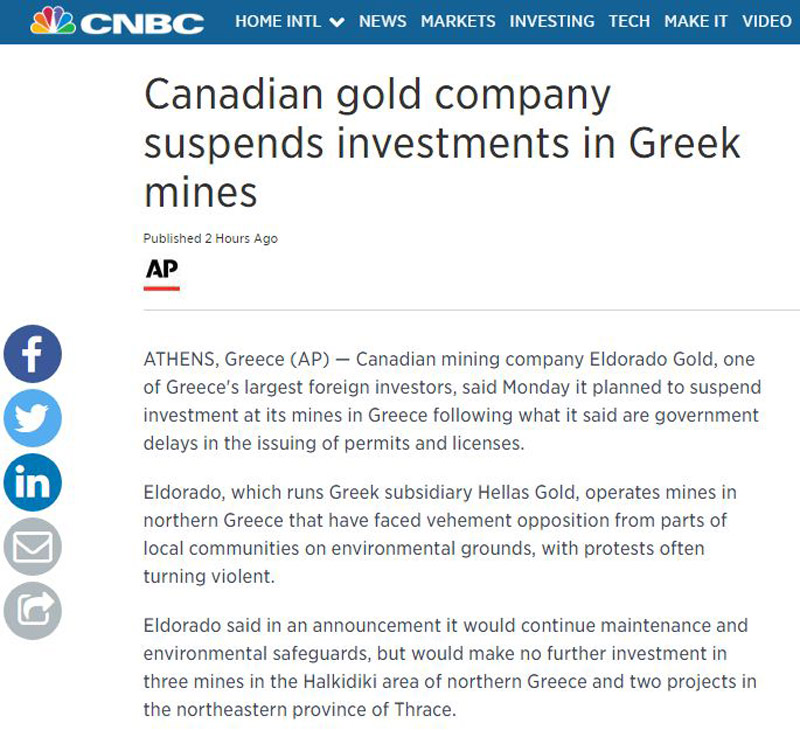Click the HOME INTL text label
Screen dimensions: 800x730
(x=278, y=21)
